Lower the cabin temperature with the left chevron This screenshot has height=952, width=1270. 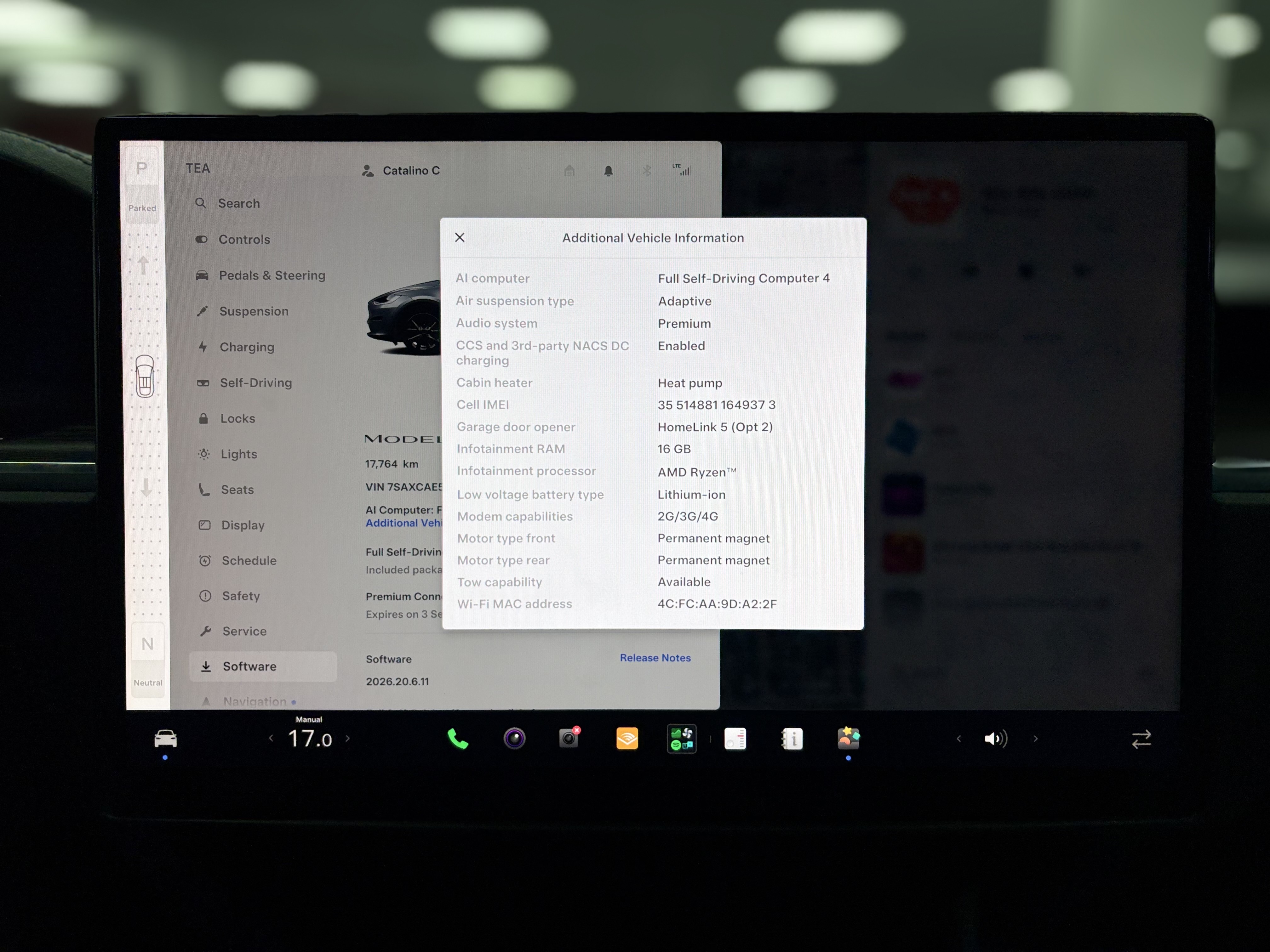[271, 739]
